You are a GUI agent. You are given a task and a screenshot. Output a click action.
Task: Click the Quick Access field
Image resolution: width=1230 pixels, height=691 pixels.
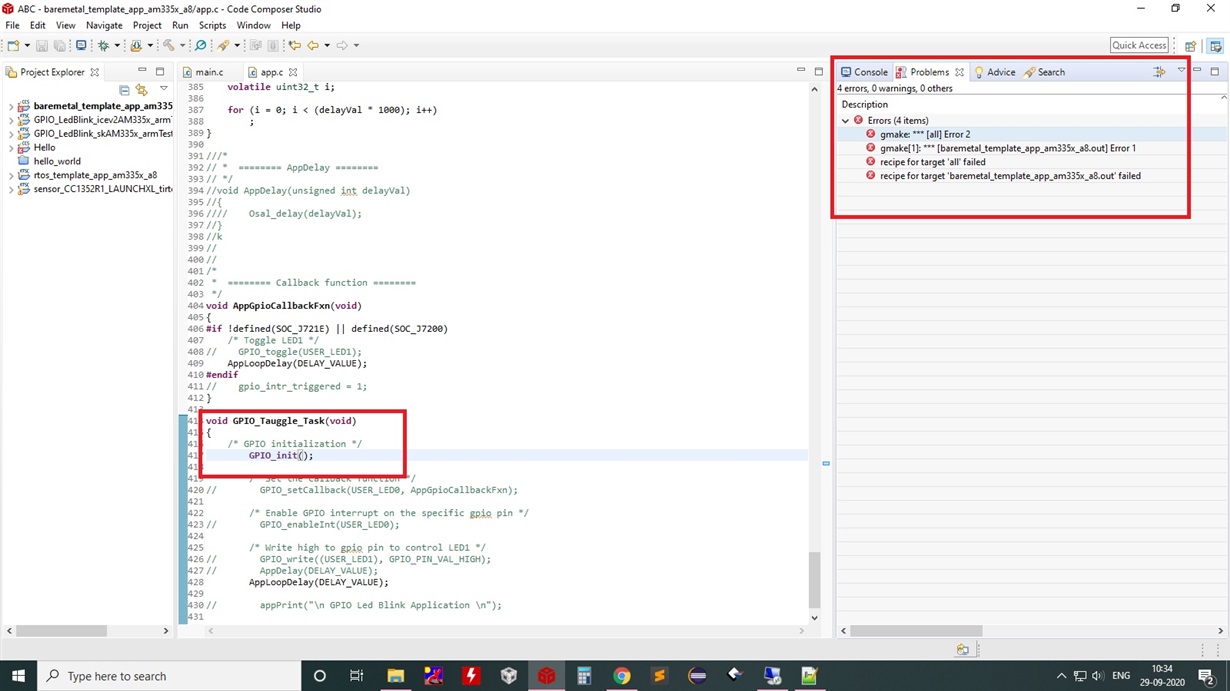point(1139,45)
